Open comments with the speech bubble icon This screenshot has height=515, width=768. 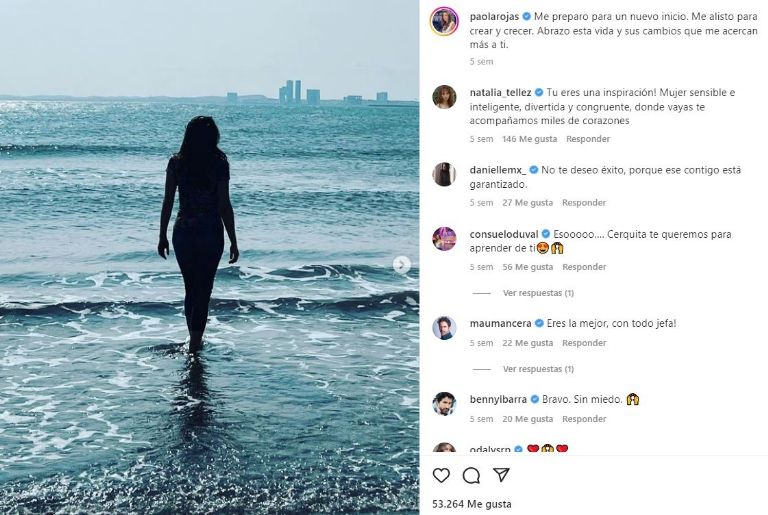[x=471, y=475]
